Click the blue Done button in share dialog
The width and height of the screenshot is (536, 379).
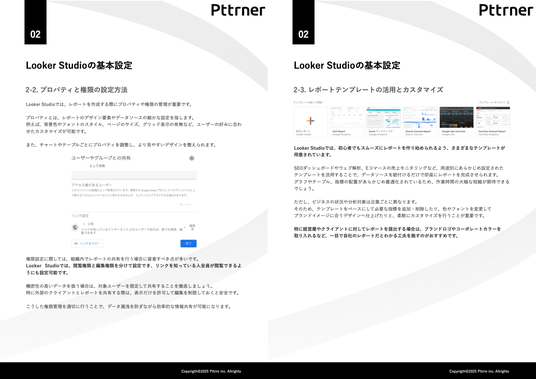(188, 243)
